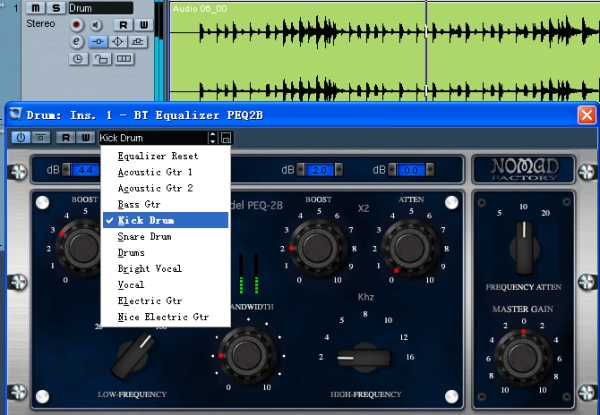Choose Bright Vocal preset

point(166,269)
